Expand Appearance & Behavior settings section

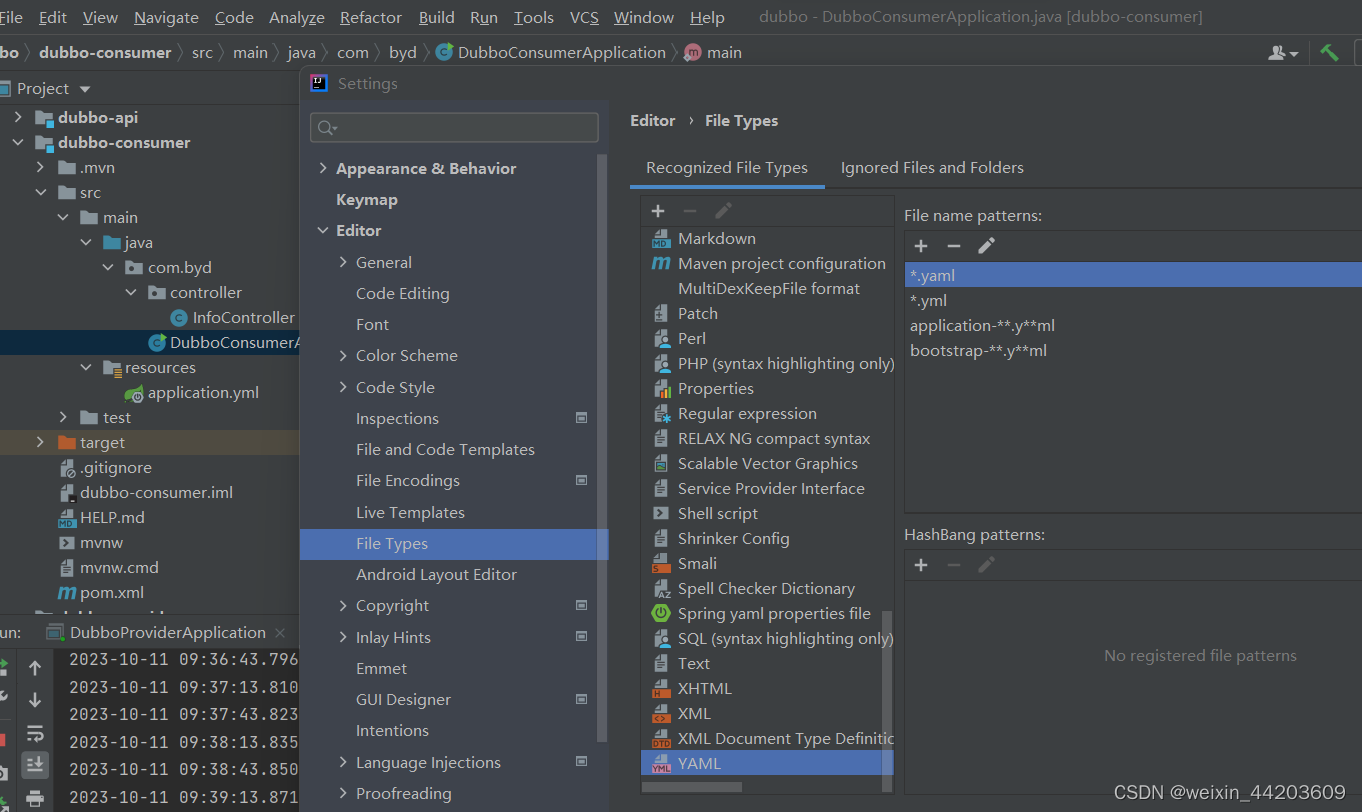pyautogui.click(x=323, y=168)
